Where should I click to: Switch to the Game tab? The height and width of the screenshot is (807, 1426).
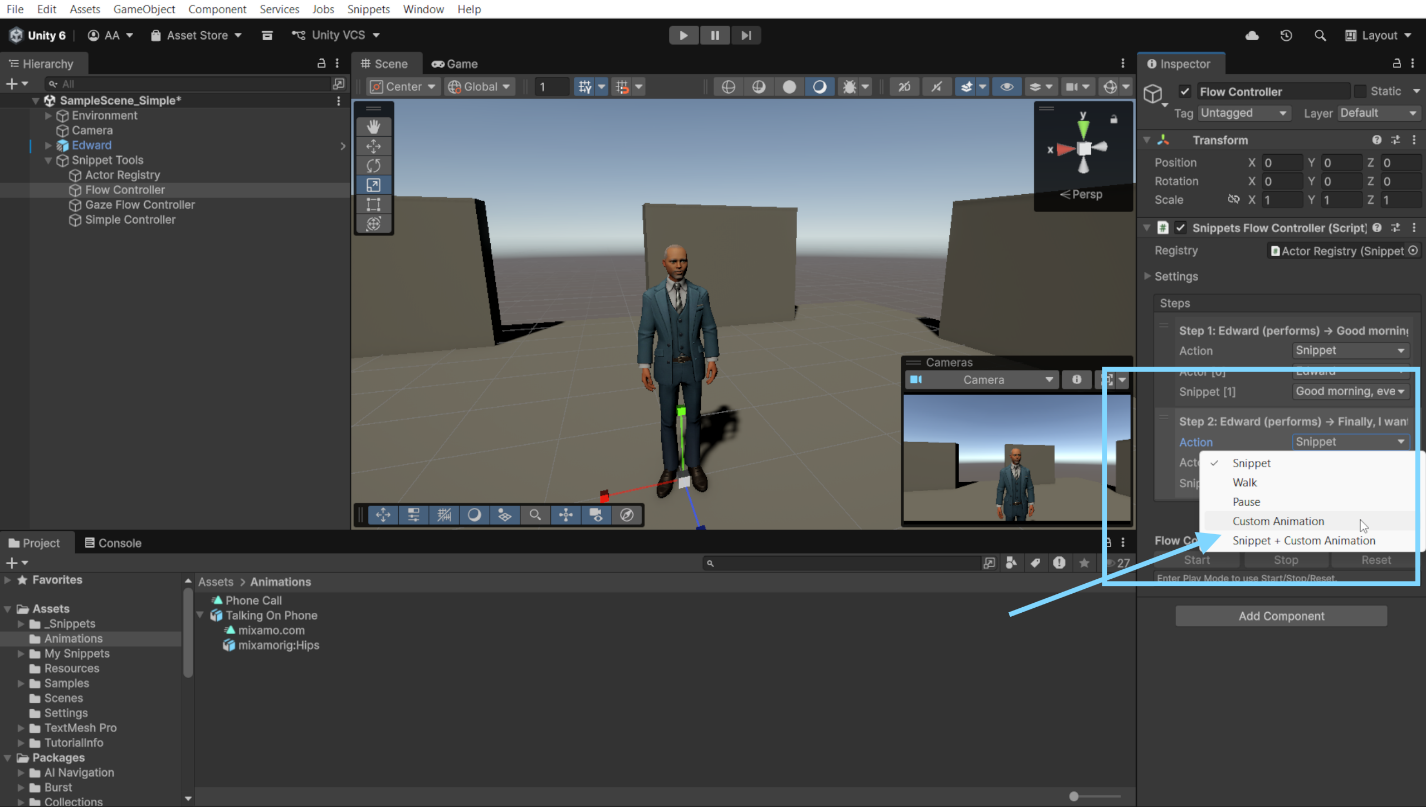[454, 63]
